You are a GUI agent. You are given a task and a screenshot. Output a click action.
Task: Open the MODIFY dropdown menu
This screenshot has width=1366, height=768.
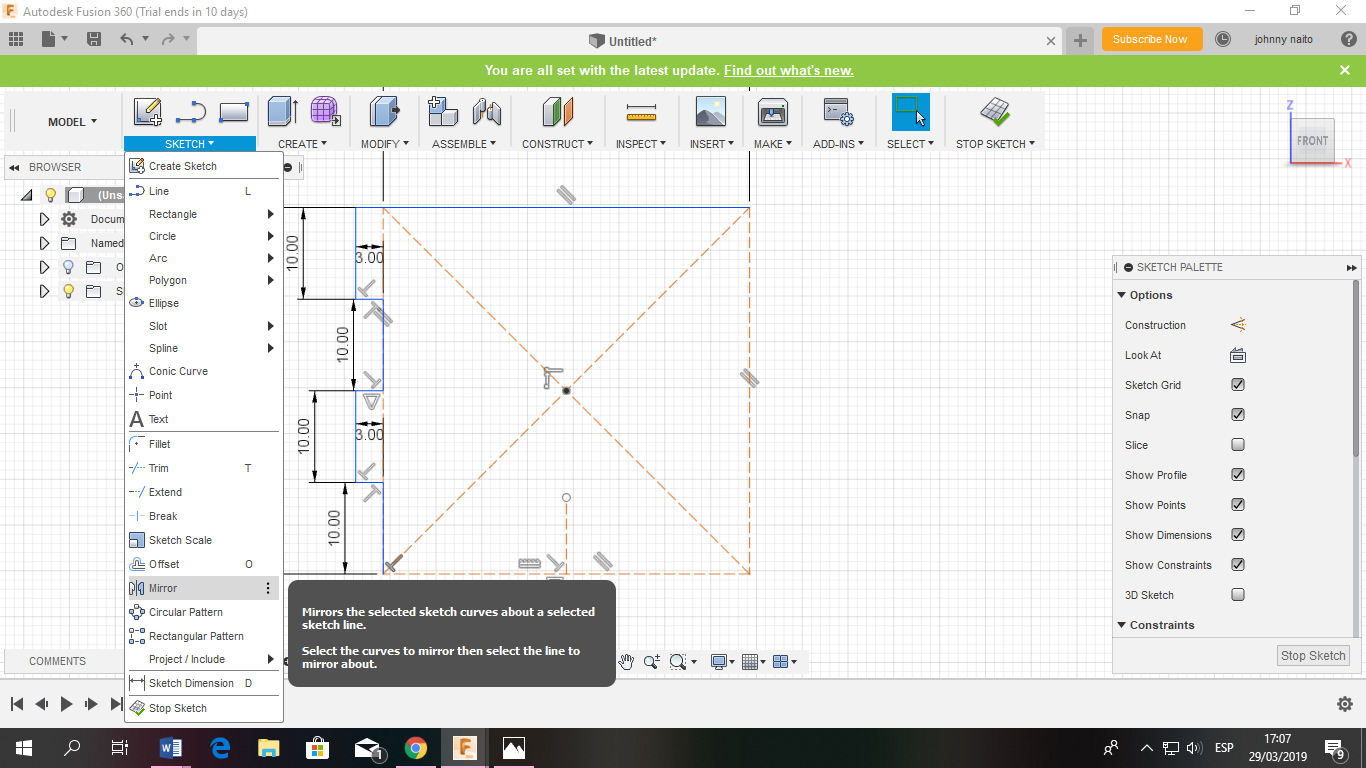[385, 144]
